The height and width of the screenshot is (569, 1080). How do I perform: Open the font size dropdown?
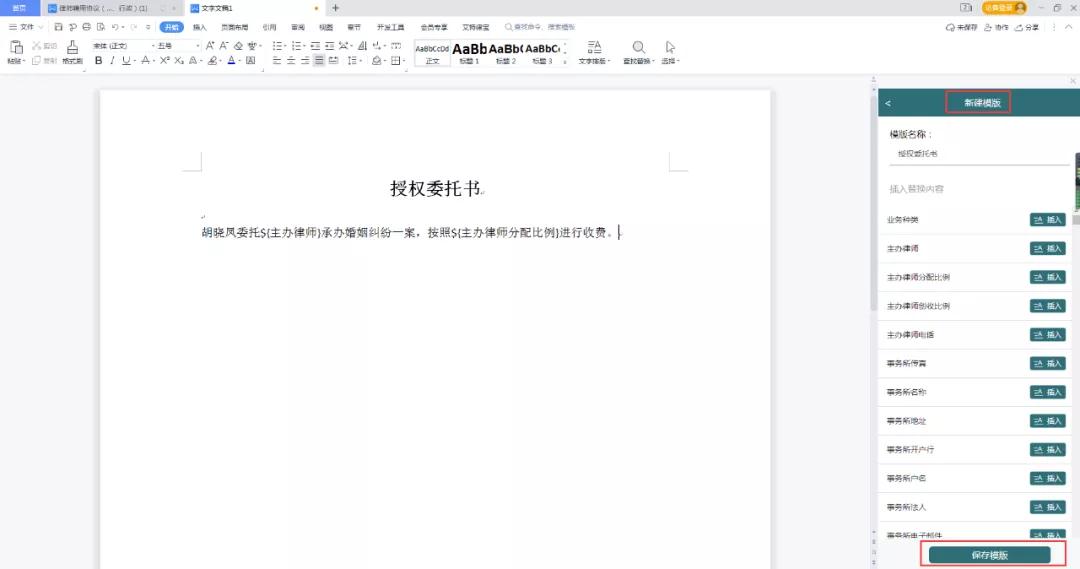tap(198, 45)
